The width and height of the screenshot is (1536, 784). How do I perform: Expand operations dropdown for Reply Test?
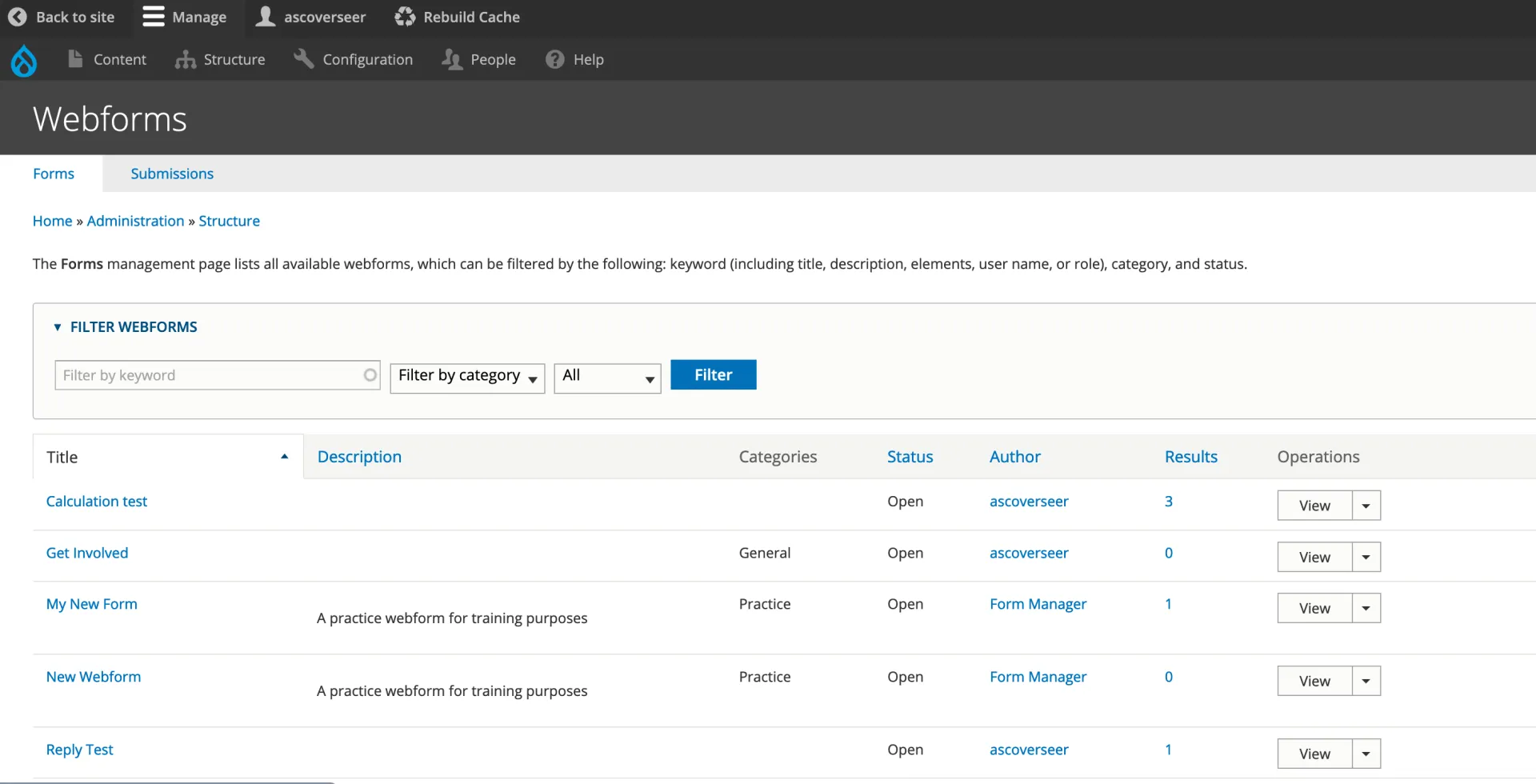1366,754
